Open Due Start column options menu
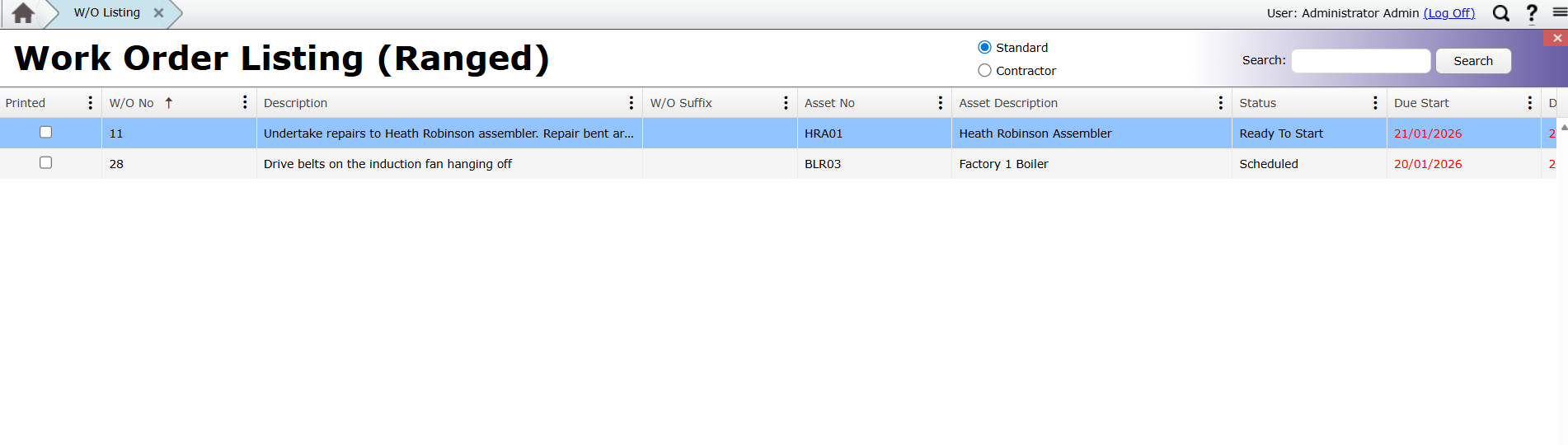The width and height of the screenshot is (1568, 445). point(1530,103)
